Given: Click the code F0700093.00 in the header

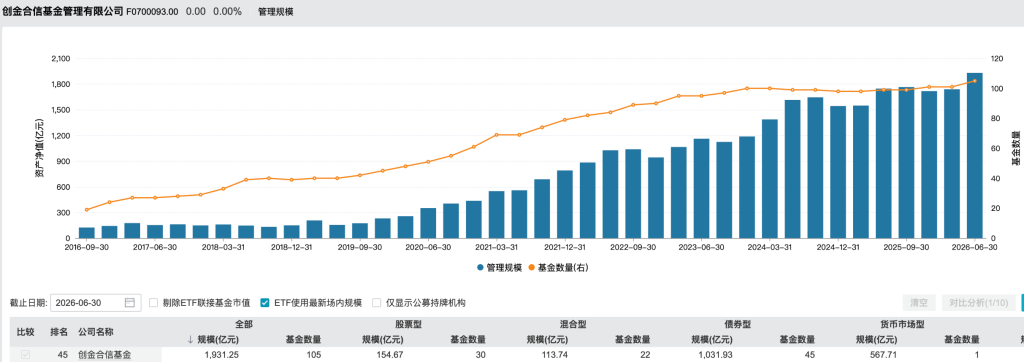Looking at the screenshot, I should (153, 12).
